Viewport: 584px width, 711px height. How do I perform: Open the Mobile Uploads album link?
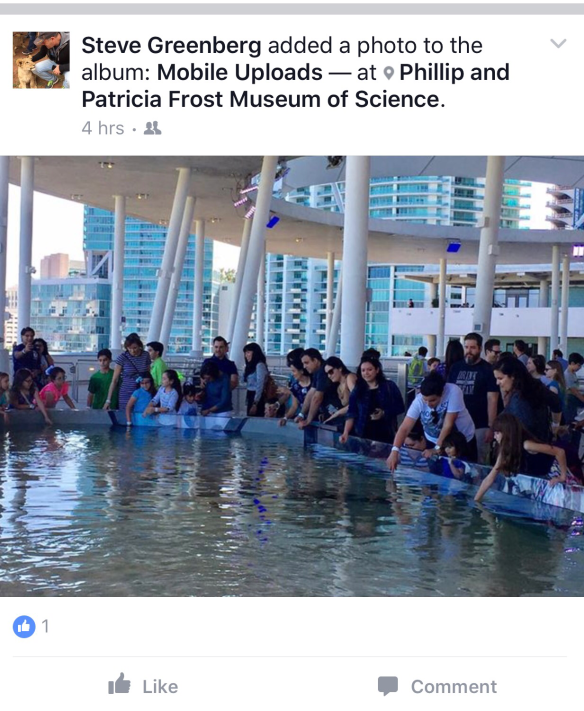point(239,73)
